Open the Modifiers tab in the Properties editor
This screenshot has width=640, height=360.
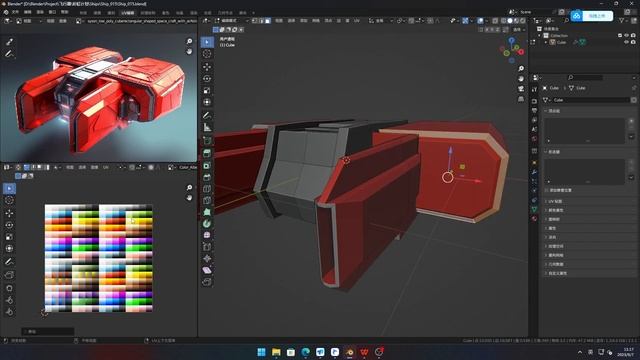pyautogui.click(x=534, y=171)
